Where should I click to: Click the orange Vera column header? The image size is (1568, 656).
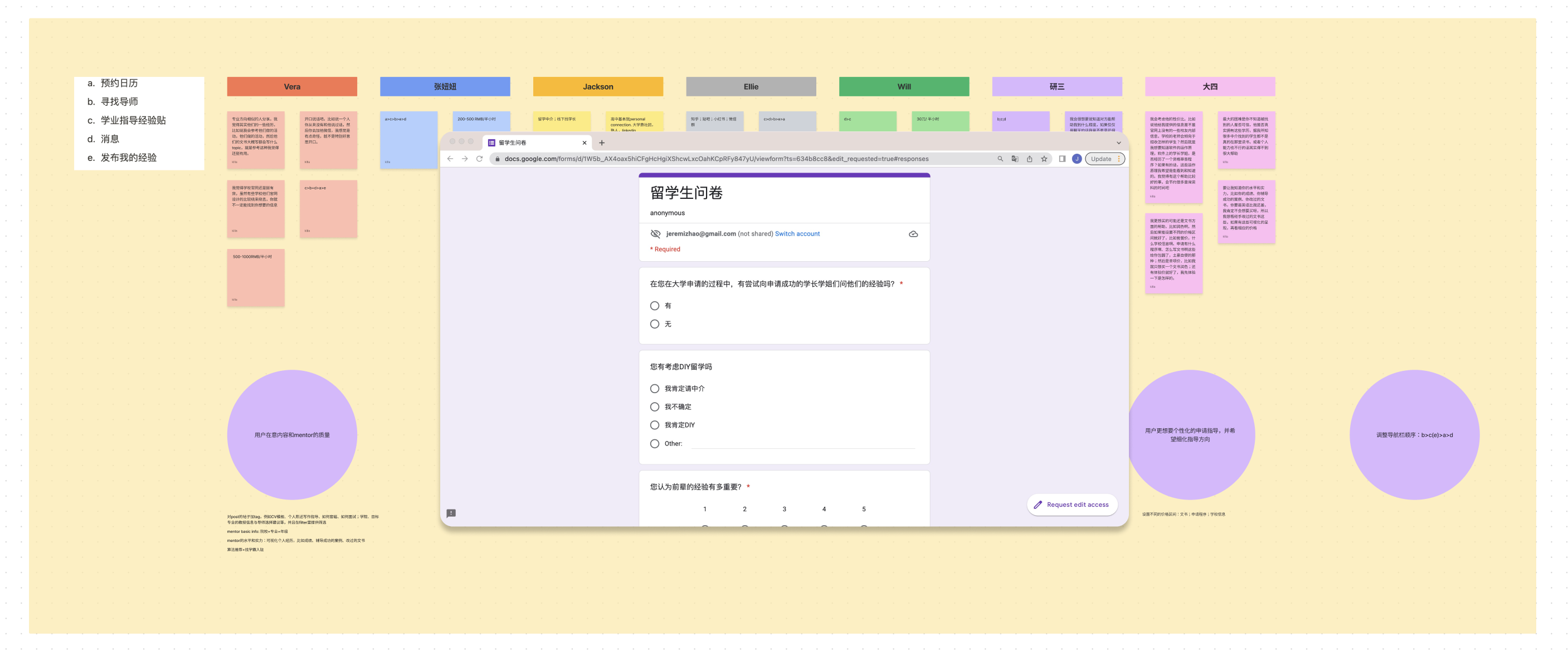coord(291,86)
